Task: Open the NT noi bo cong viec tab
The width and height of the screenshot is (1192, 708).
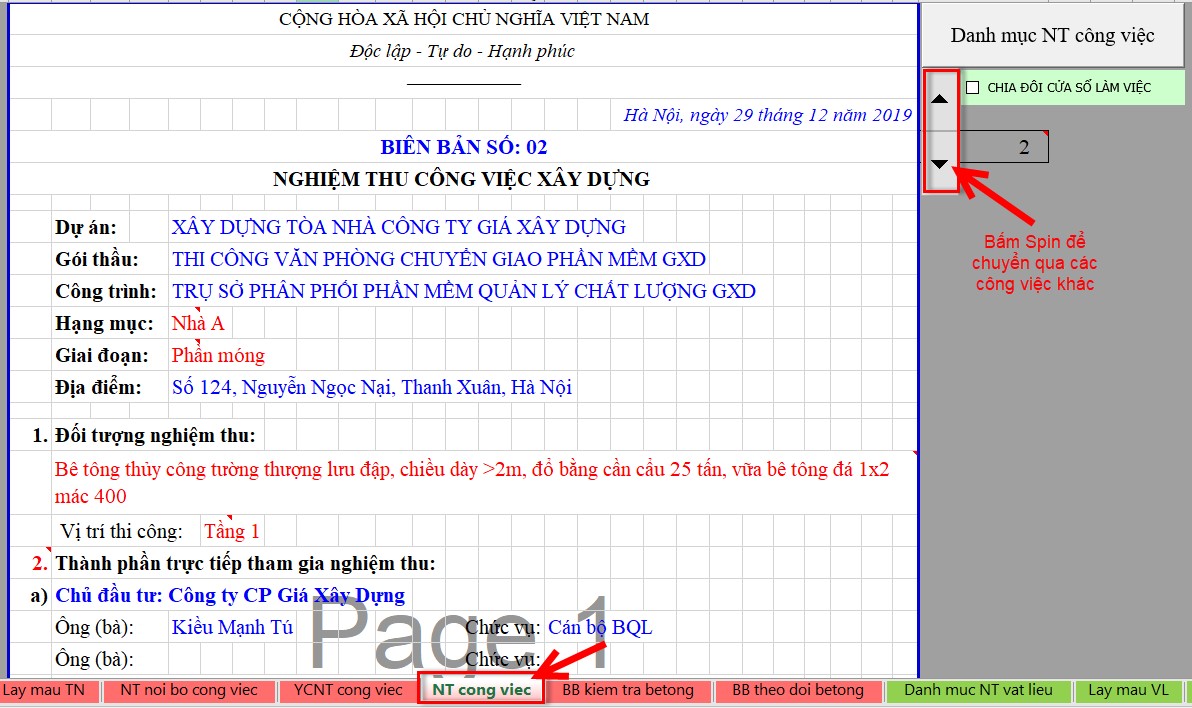Action: pyautogui.click(x=189, y=690)
